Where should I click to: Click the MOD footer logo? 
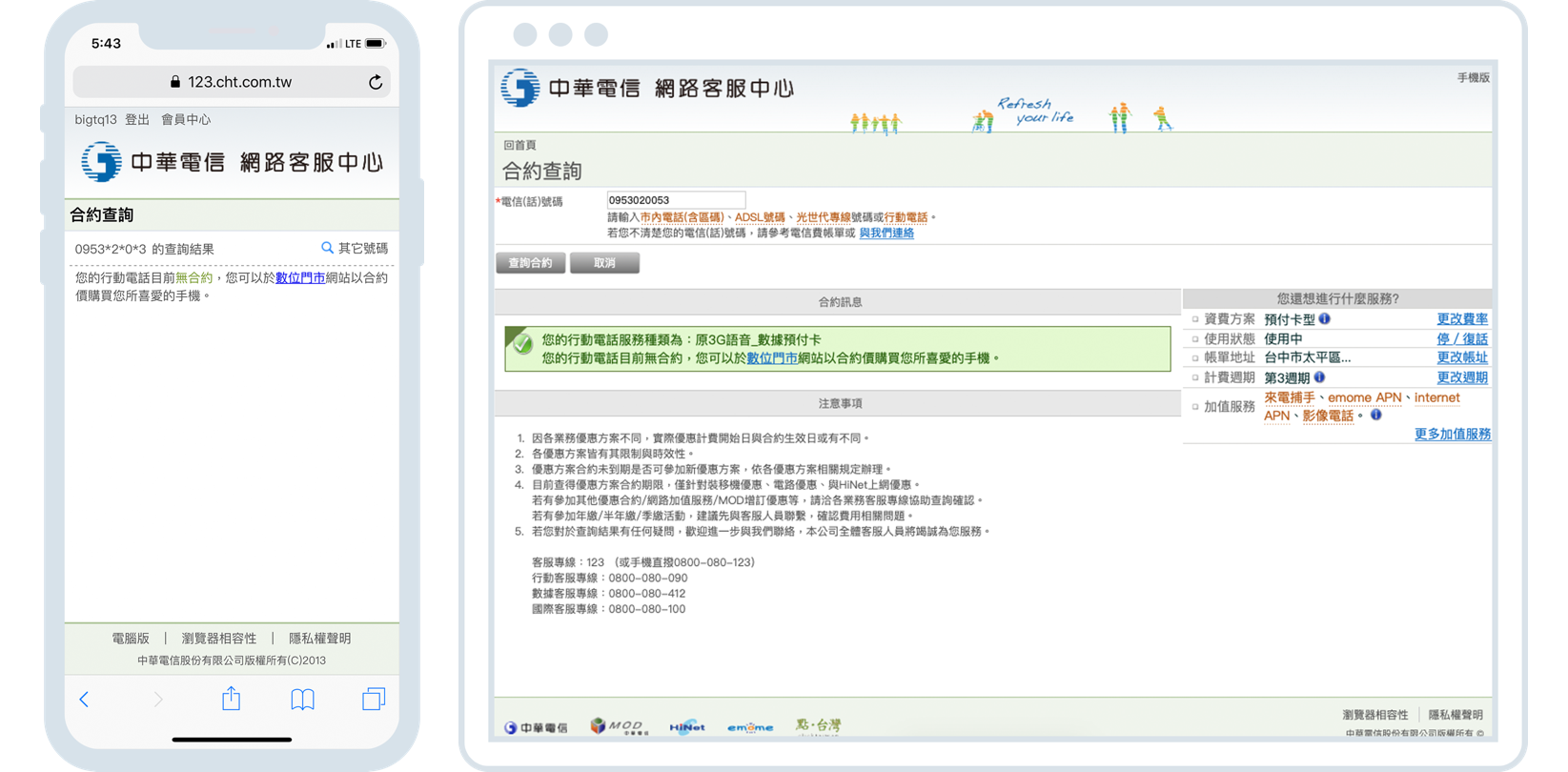(619, 726)
